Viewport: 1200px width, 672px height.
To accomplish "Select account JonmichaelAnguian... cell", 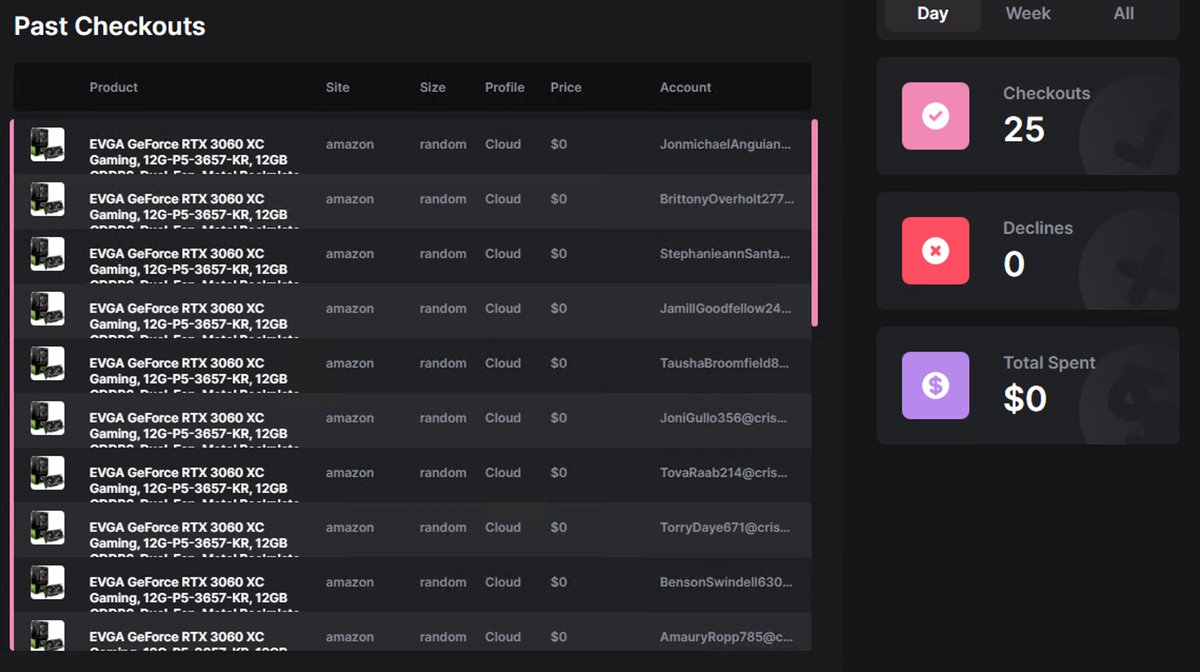I will tap(726, 144).
